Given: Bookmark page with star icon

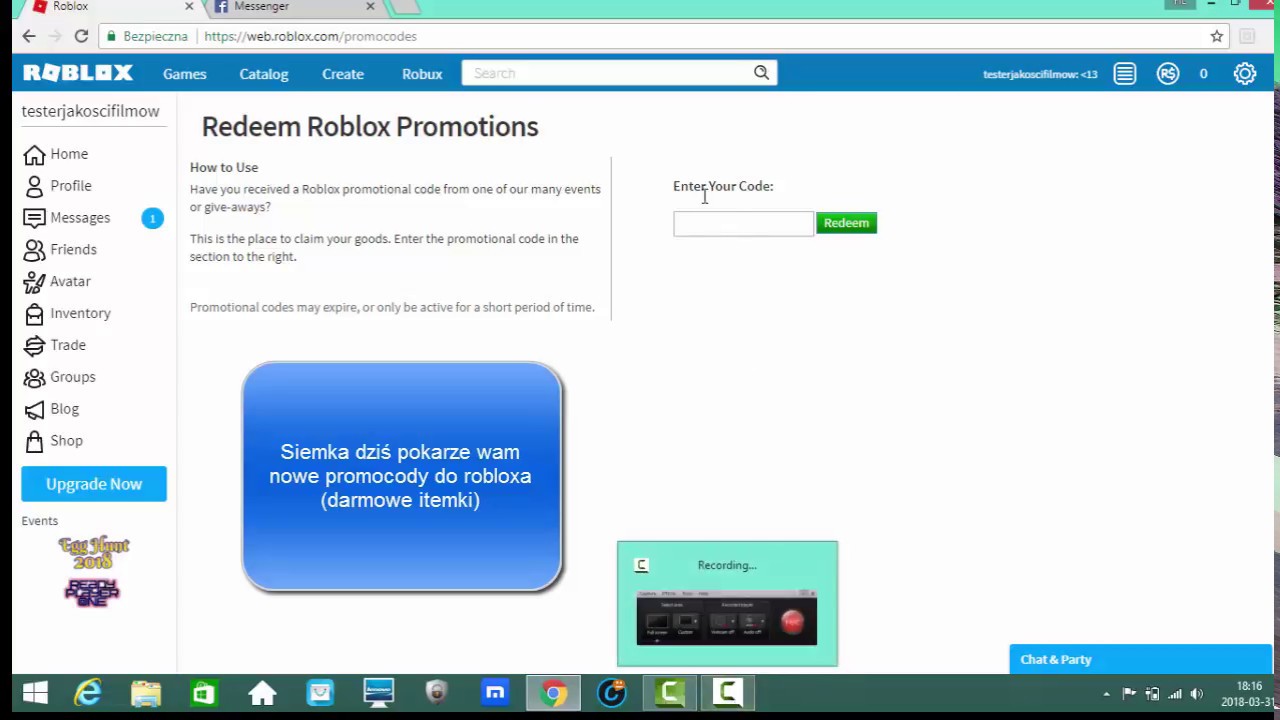Looking at the screenshot, I should 1217,36.
